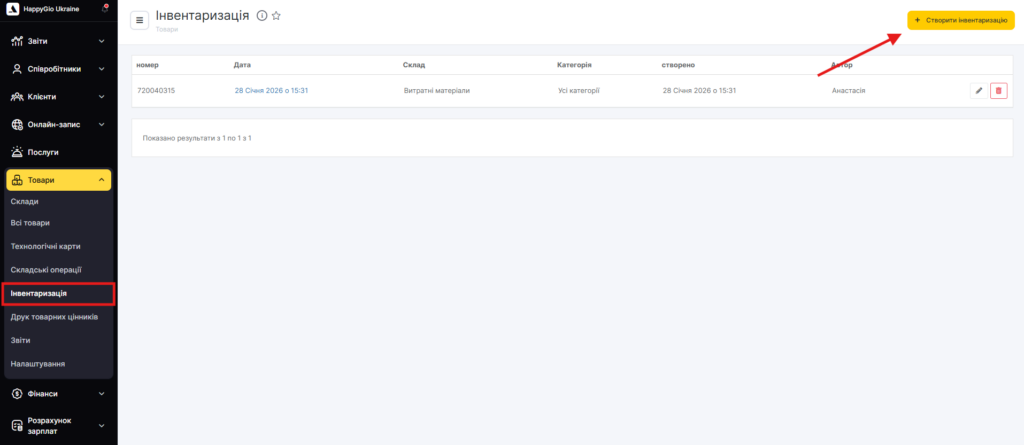Viewport: 1024px width, 445px height.
Task: Click Створити інвентаризацію button
Action: [960, 20]
